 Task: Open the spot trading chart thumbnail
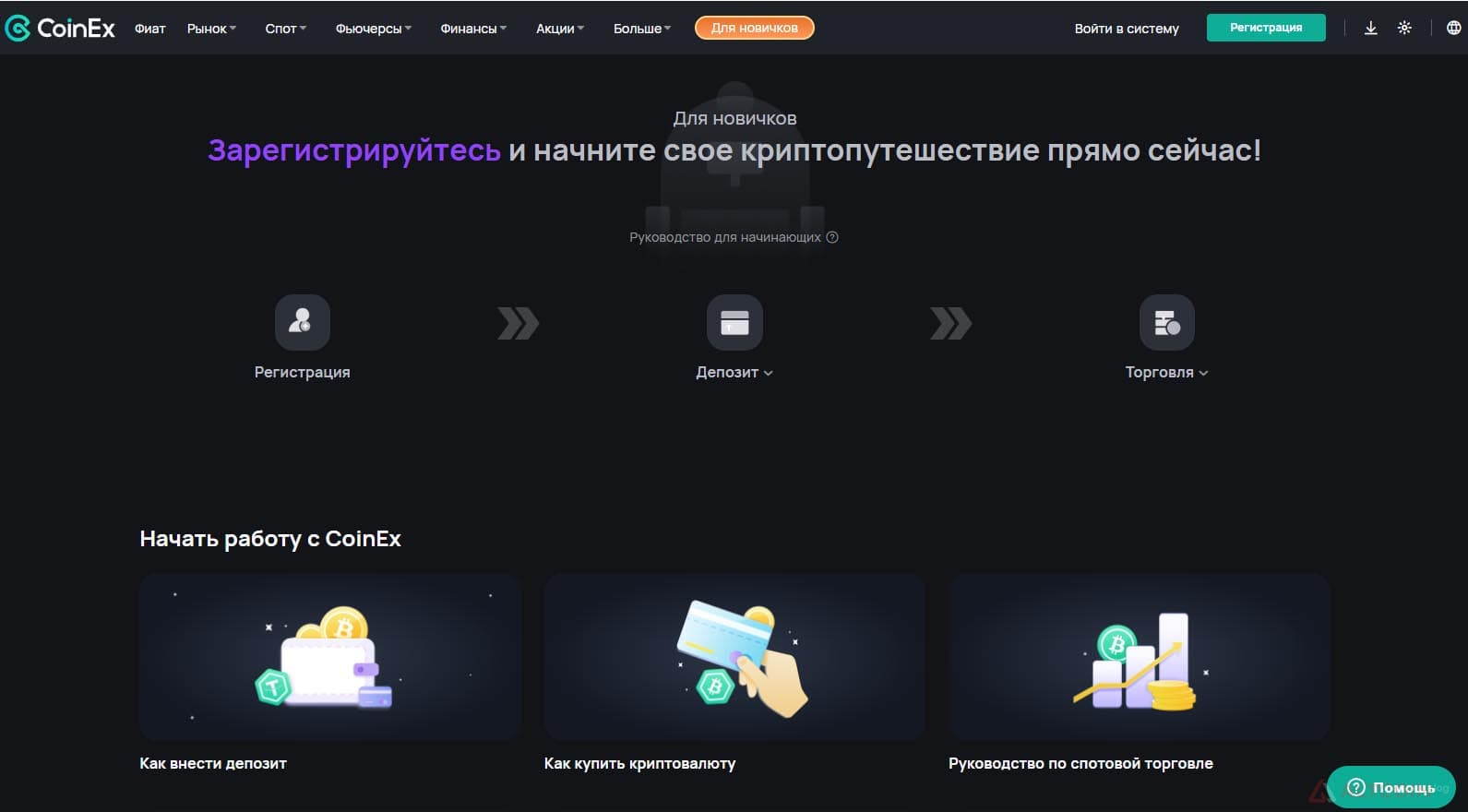1140,656
